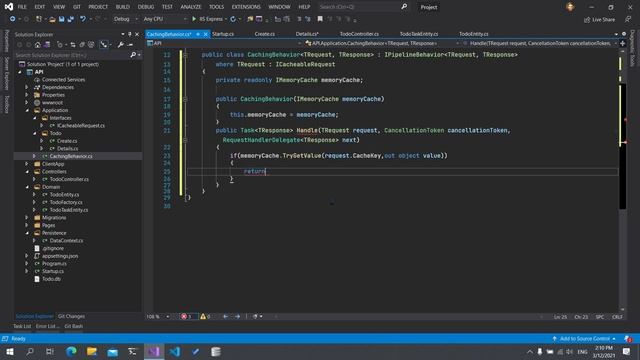The height and width of the screenshot is (360, 640).
Task: Click the Show All Files icon in Solution Explorer
Action: (x=91, y=44)
